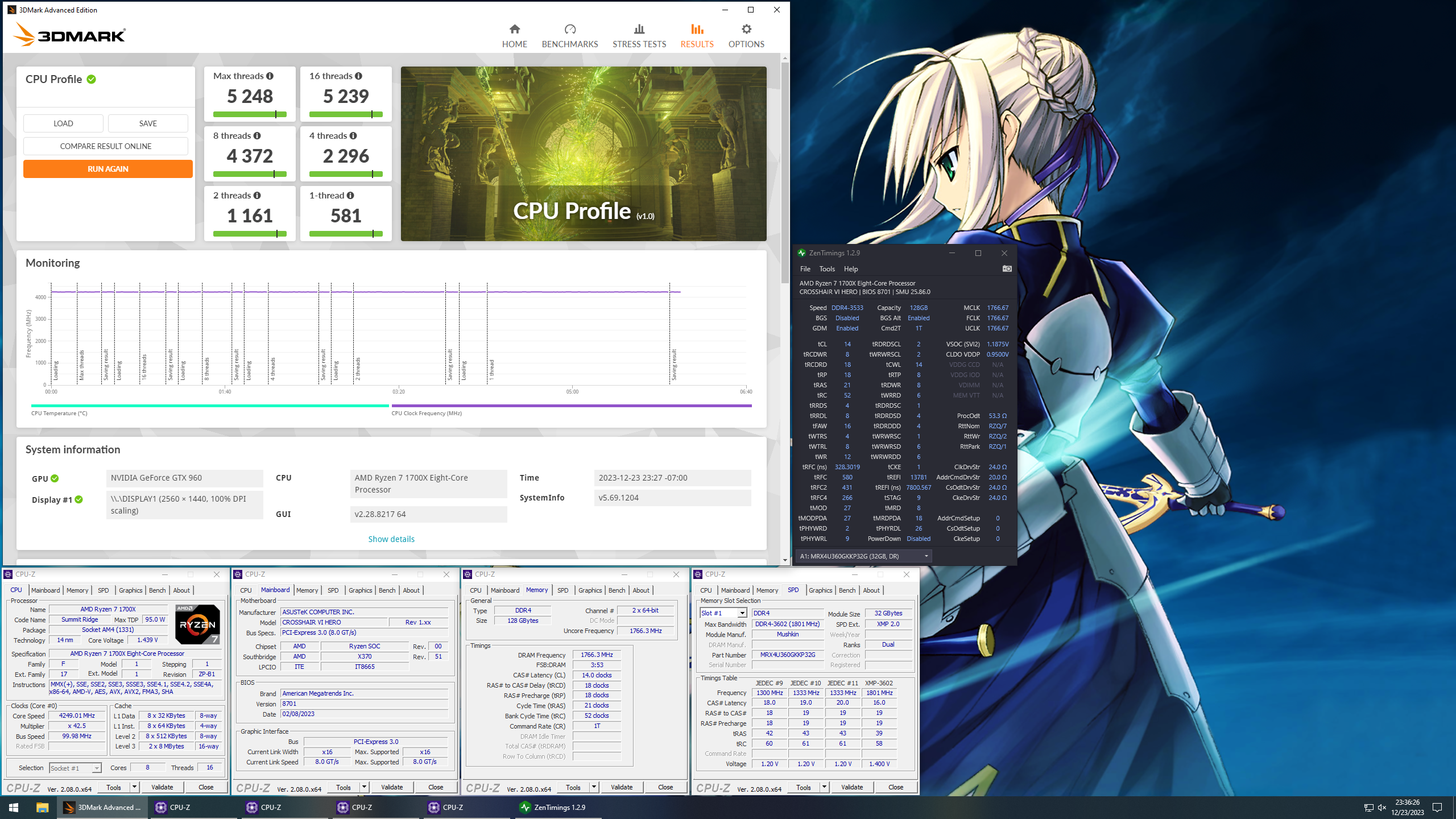Click the Ryzen 7 logo in CPU-Z
The height and width of the screenshot is (819, 1456).
click(197, 624)
